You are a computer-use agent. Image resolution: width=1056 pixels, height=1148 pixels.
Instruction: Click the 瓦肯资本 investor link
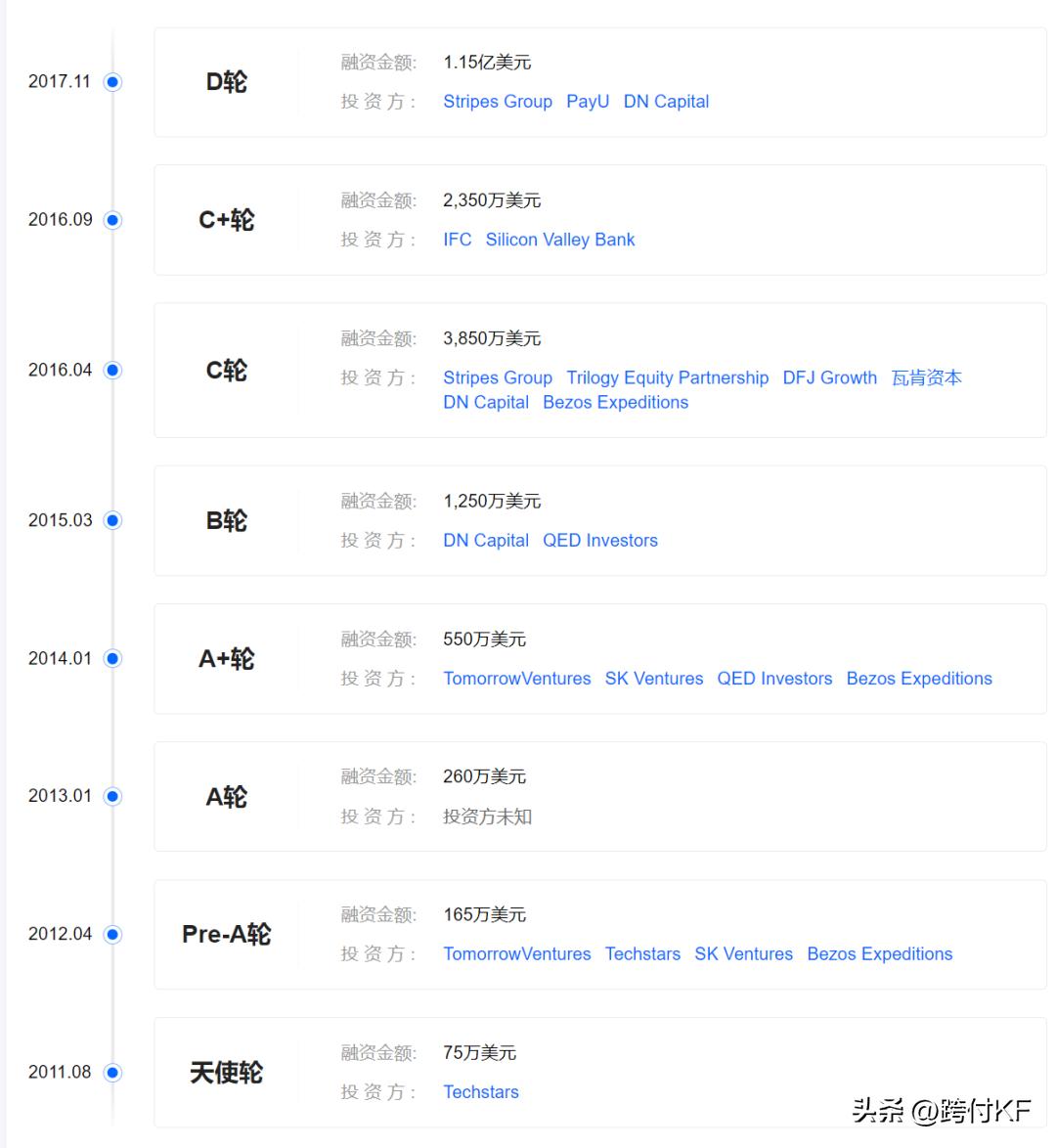click(x=926, y=377)
